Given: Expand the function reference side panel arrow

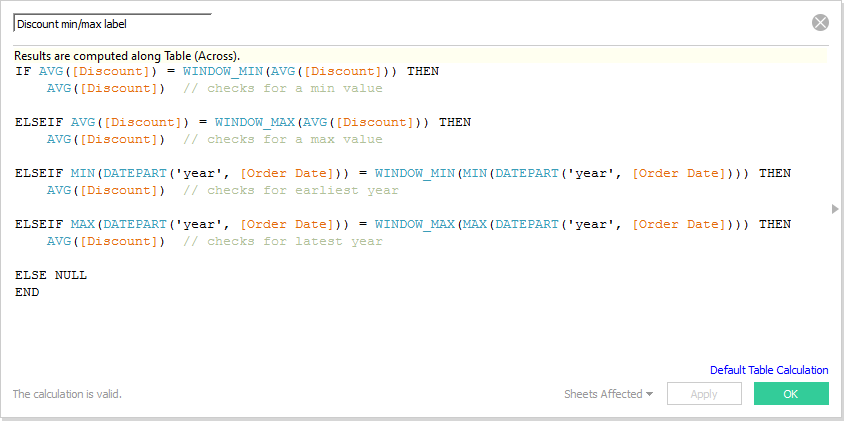Looking at the screenshot, I should (835, 208).
